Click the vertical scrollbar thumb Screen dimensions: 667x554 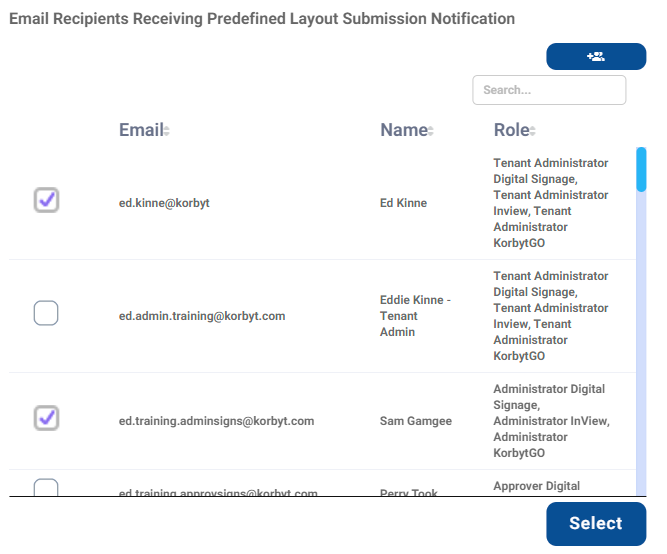pos(641,169)
